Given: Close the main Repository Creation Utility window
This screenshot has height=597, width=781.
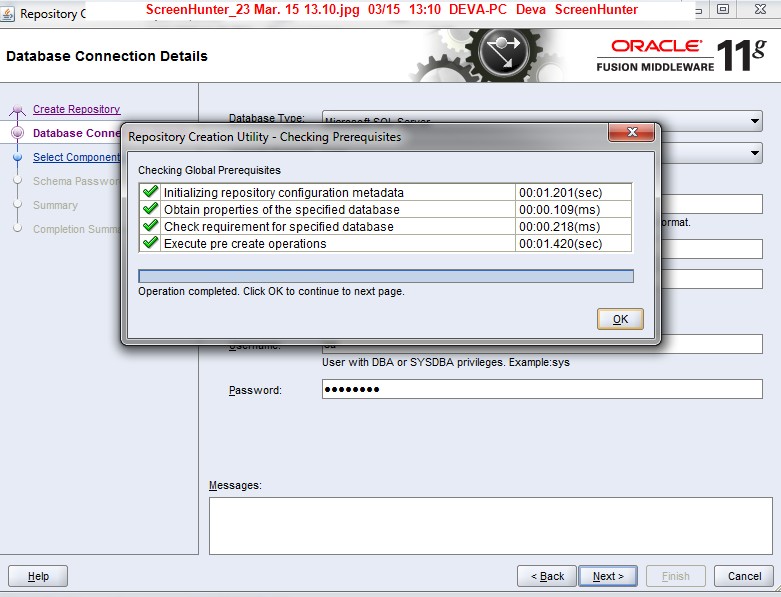Looking at the screenshot, I should pyautogui.click(x=760, y=9).
